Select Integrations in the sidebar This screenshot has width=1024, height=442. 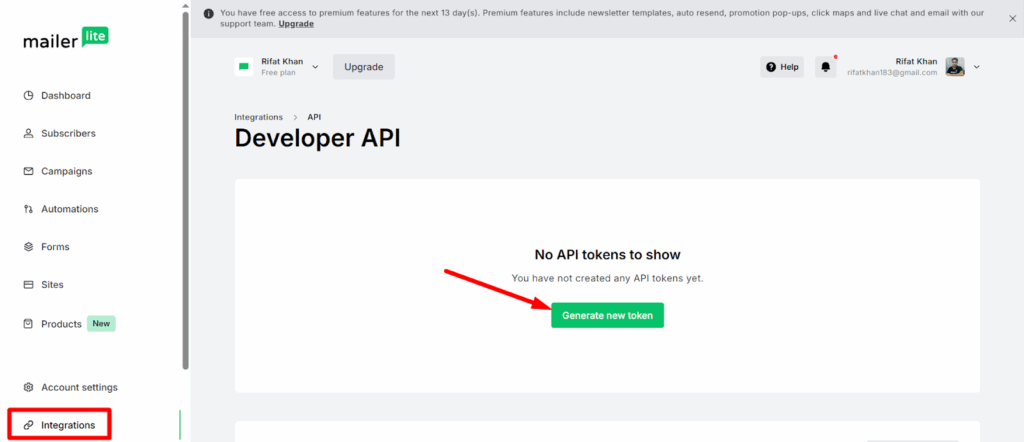pyautogui.click(x=68, y=425)
